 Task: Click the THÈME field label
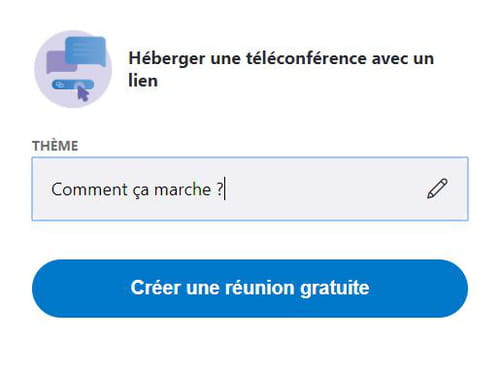coord(55,146)
